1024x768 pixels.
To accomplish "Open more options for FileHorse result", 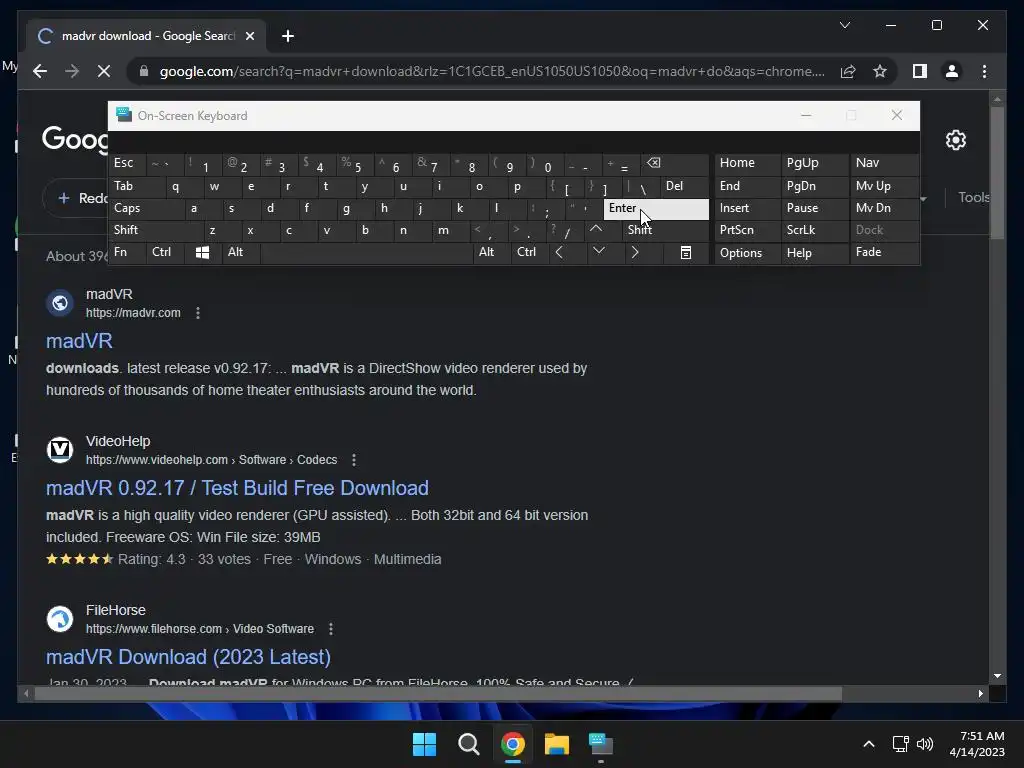I will (331, 629).
